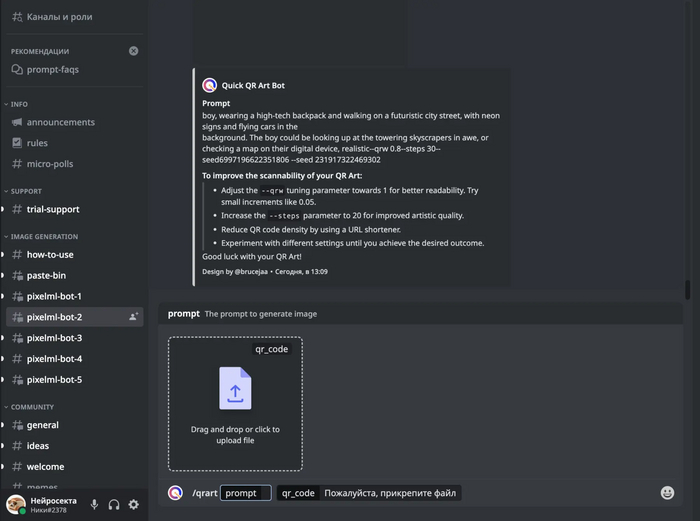
Task: Open the emoji picker
Action: (667, 493)
